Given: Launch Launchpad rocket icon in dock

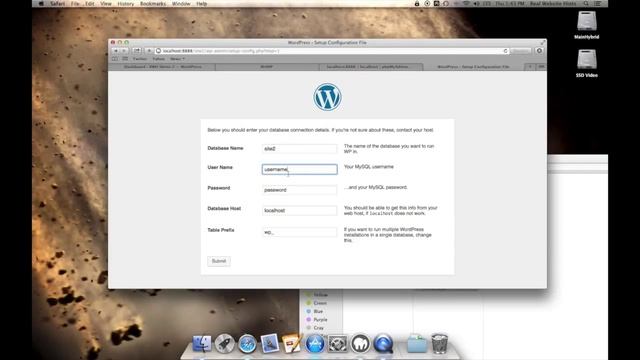Looking at the screenshot, I should coord(224,343).
